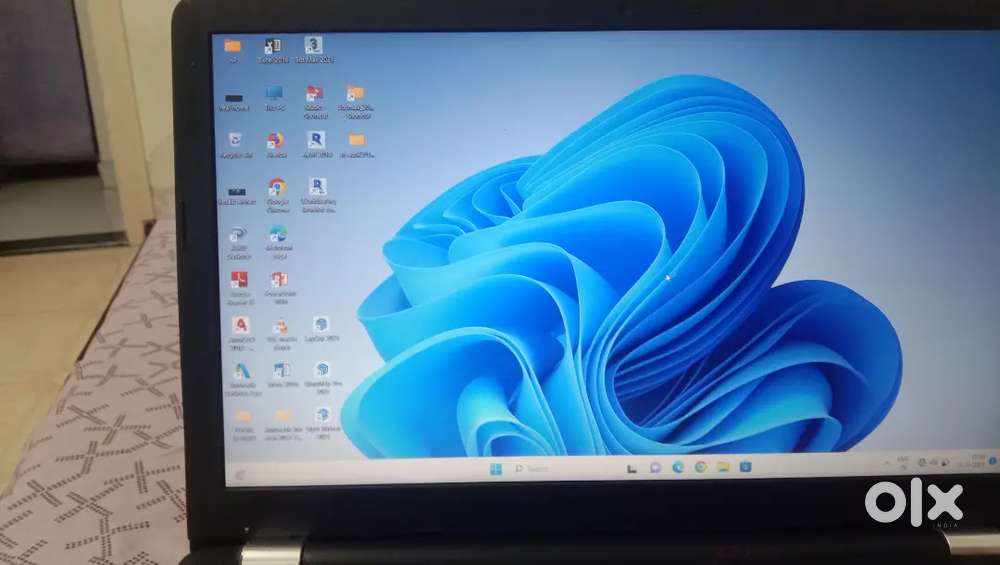This screenshot has height=565, width=1000.
Task: Select the Revit R shortcut beside Google Chrome
Action: [318, 195]
